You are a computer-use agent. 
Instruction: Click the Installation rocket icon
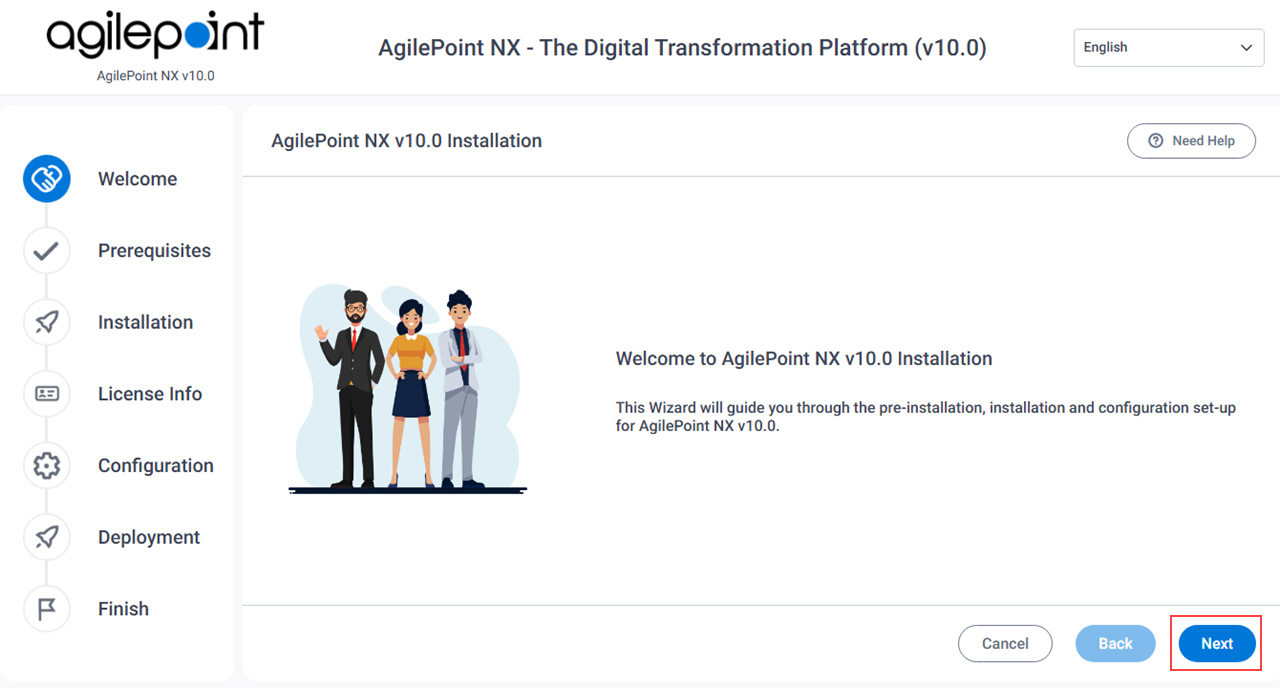pyautogui.click(x=47, y=322)
